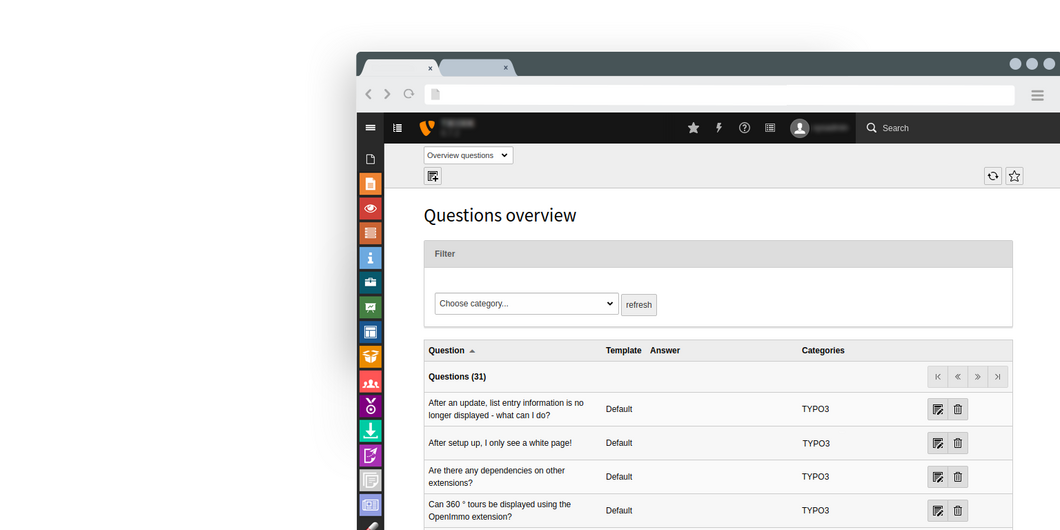Delete the 'After setup up' question
This screenshot has height=530, width=1060.
[x=958, y=443]
